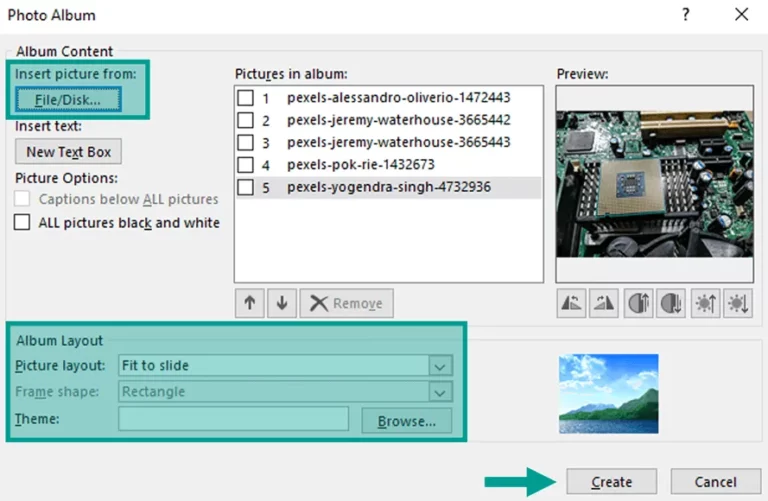
Task: Move selected picture down in list
Action: click(x=282, y=303)
